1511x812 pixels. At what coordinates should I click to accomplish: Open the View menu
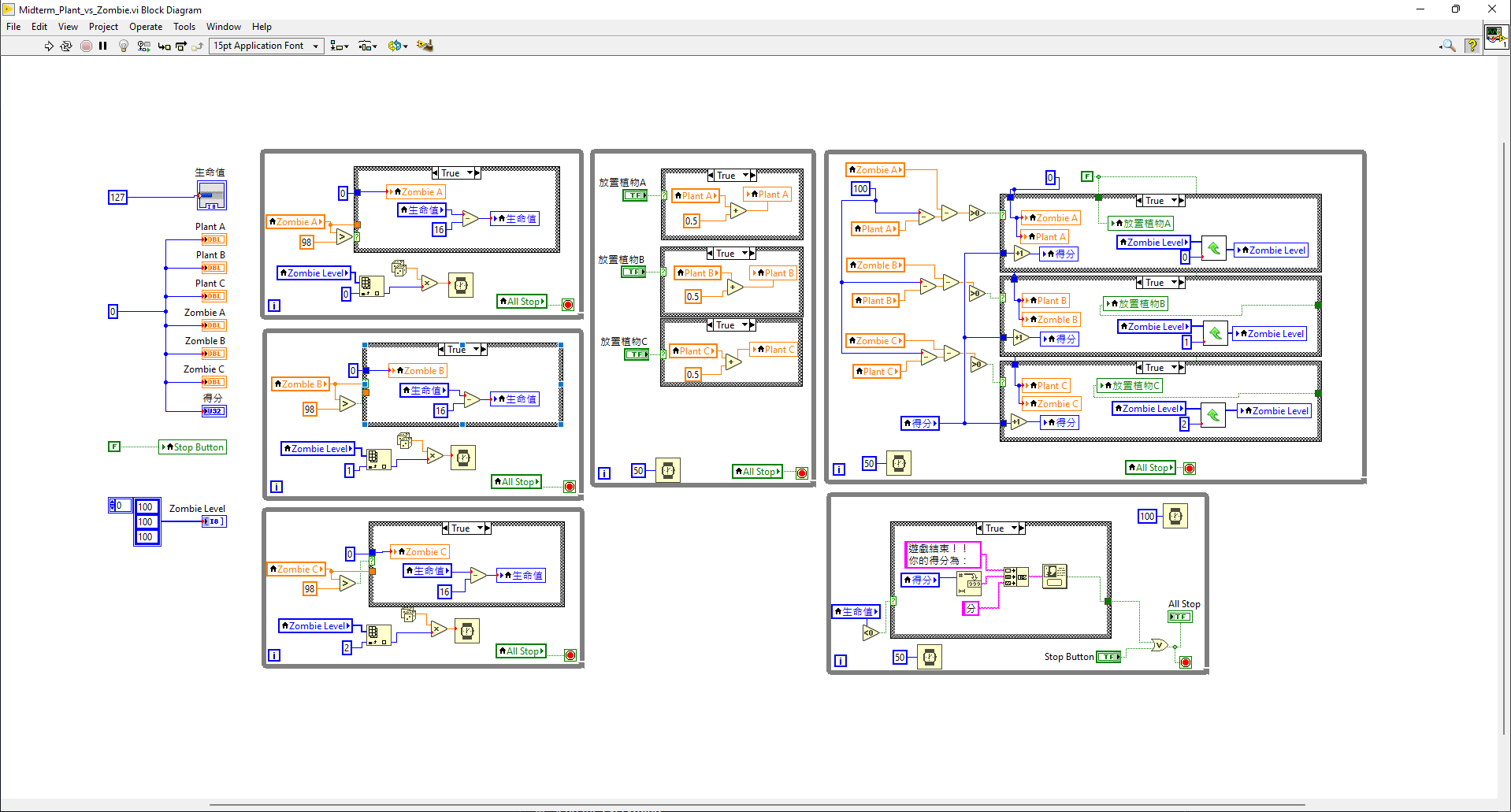coord(68,27)
